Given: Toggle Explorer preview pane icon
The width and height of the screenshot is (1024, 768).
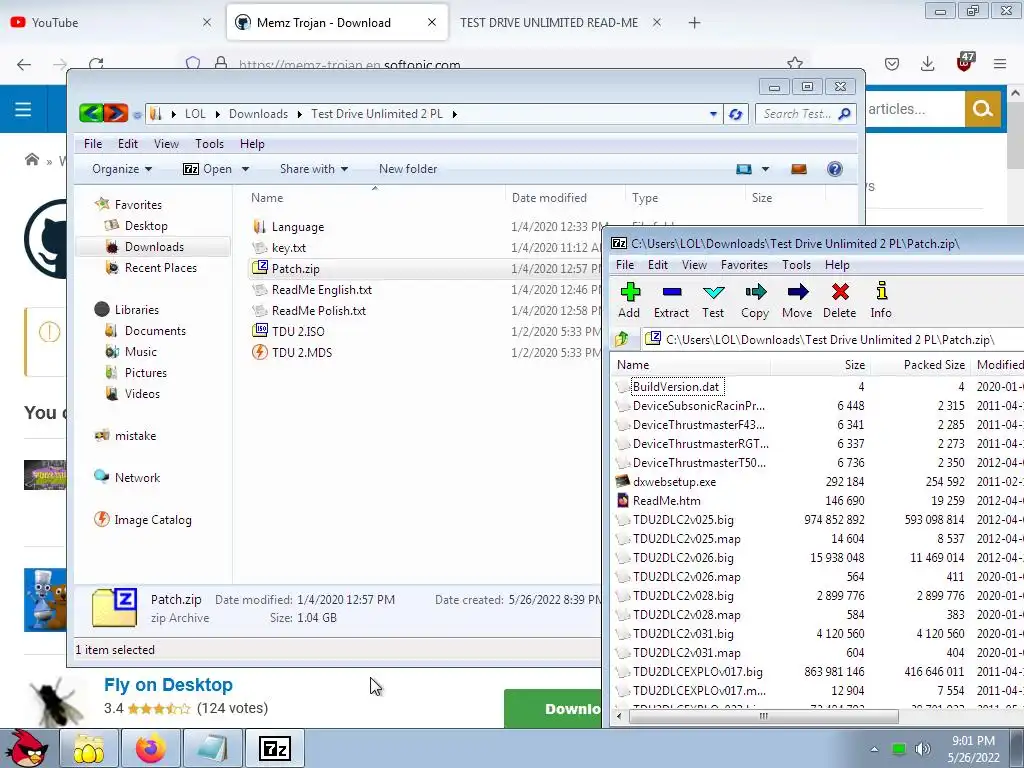Looking at the screenshot, I should [x=799, y=169].
